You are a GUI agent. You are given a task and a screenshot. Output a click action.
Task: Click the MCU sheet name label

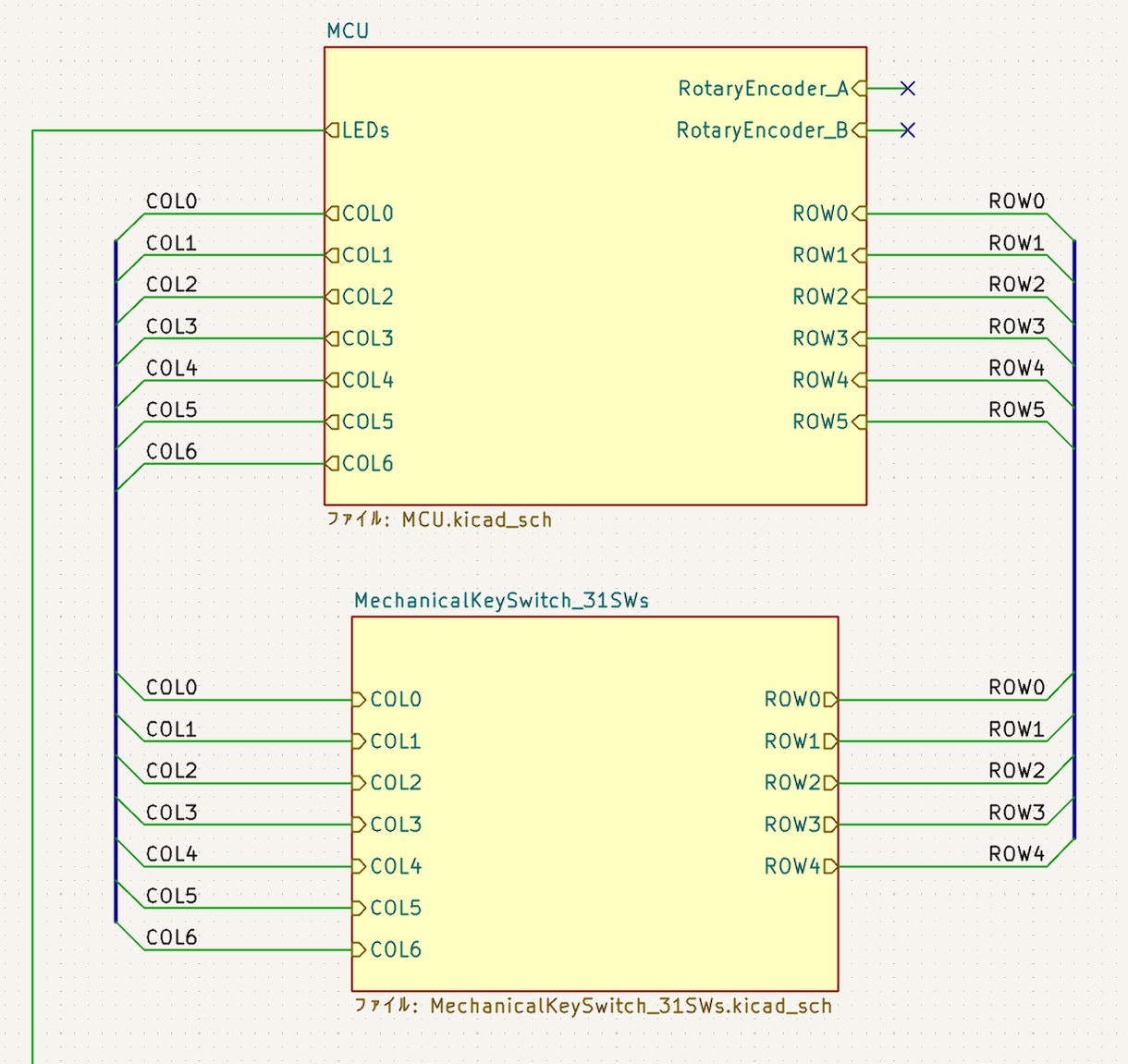tap(348, 31)
